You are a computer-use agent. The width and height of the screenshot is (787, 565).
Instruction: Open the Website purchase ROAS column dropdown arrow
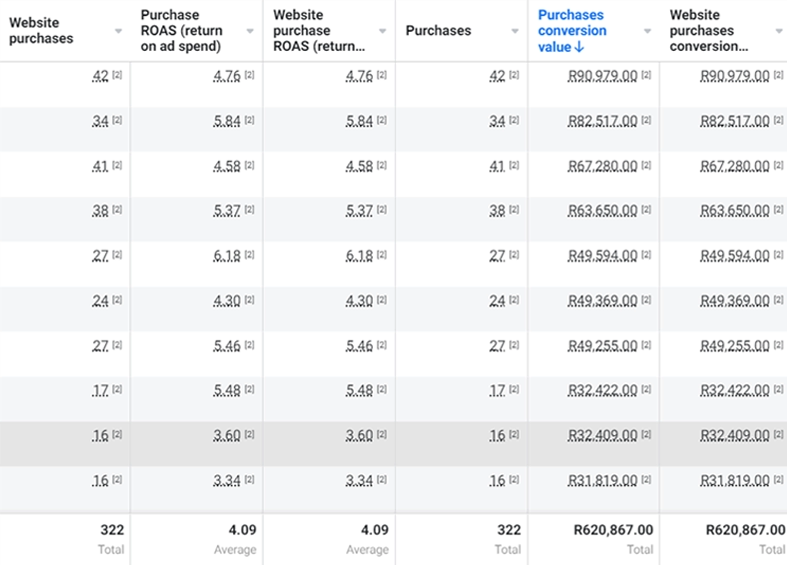pos(383,31)
